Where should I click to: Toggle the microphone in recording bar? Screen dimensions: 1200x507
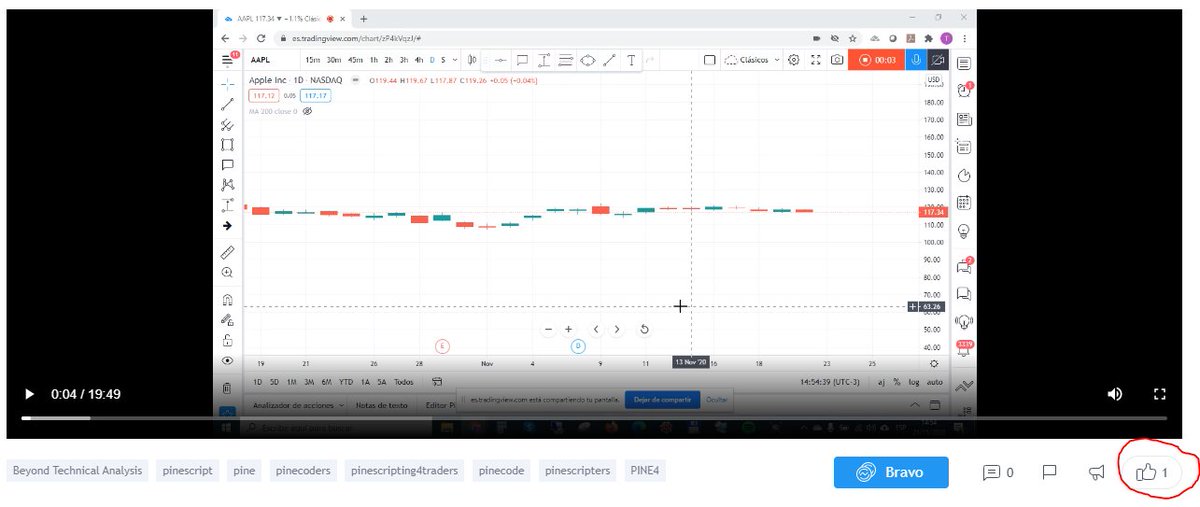[x=916, y=60]
